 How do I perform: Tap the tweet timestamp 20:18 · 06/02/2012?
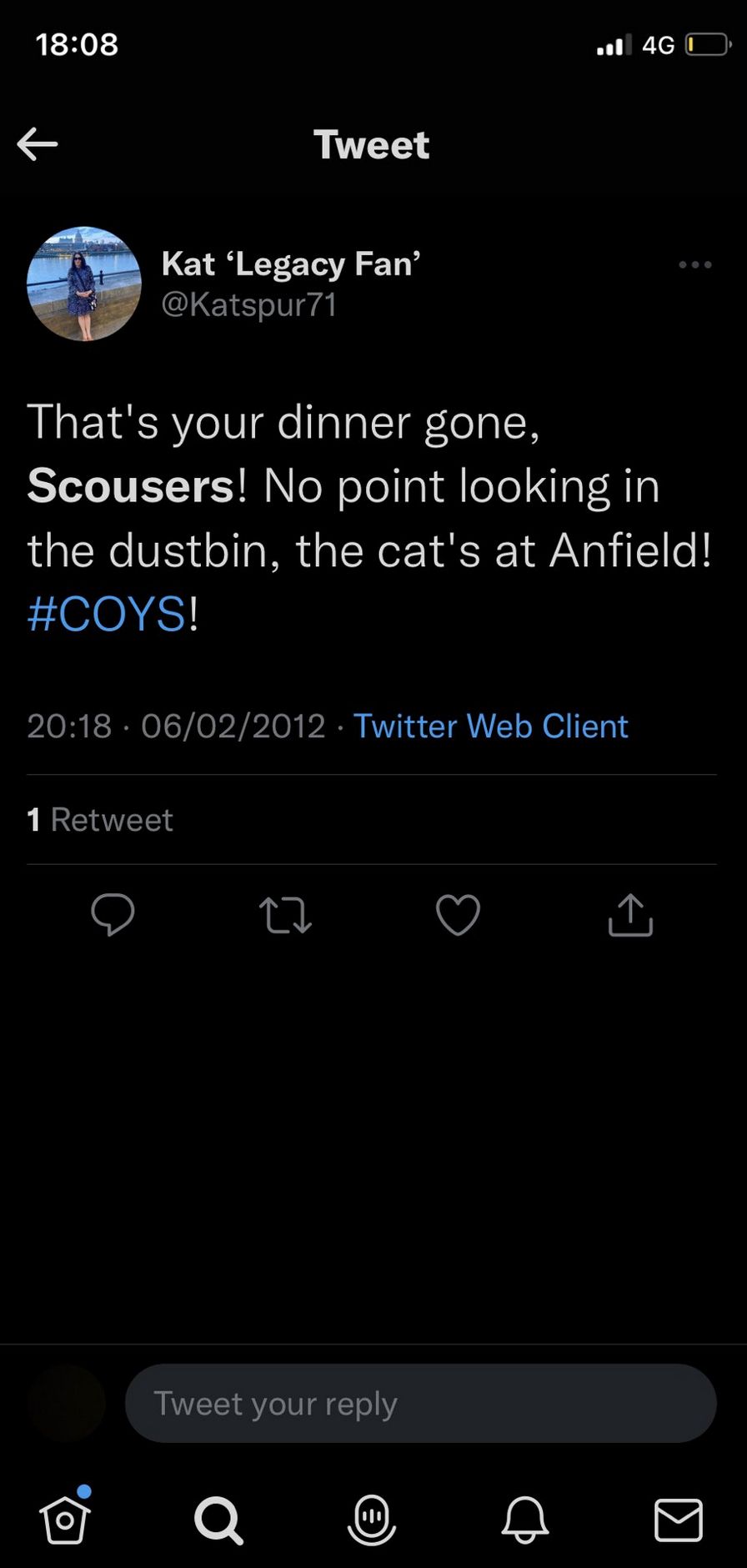tap(176, 726)
